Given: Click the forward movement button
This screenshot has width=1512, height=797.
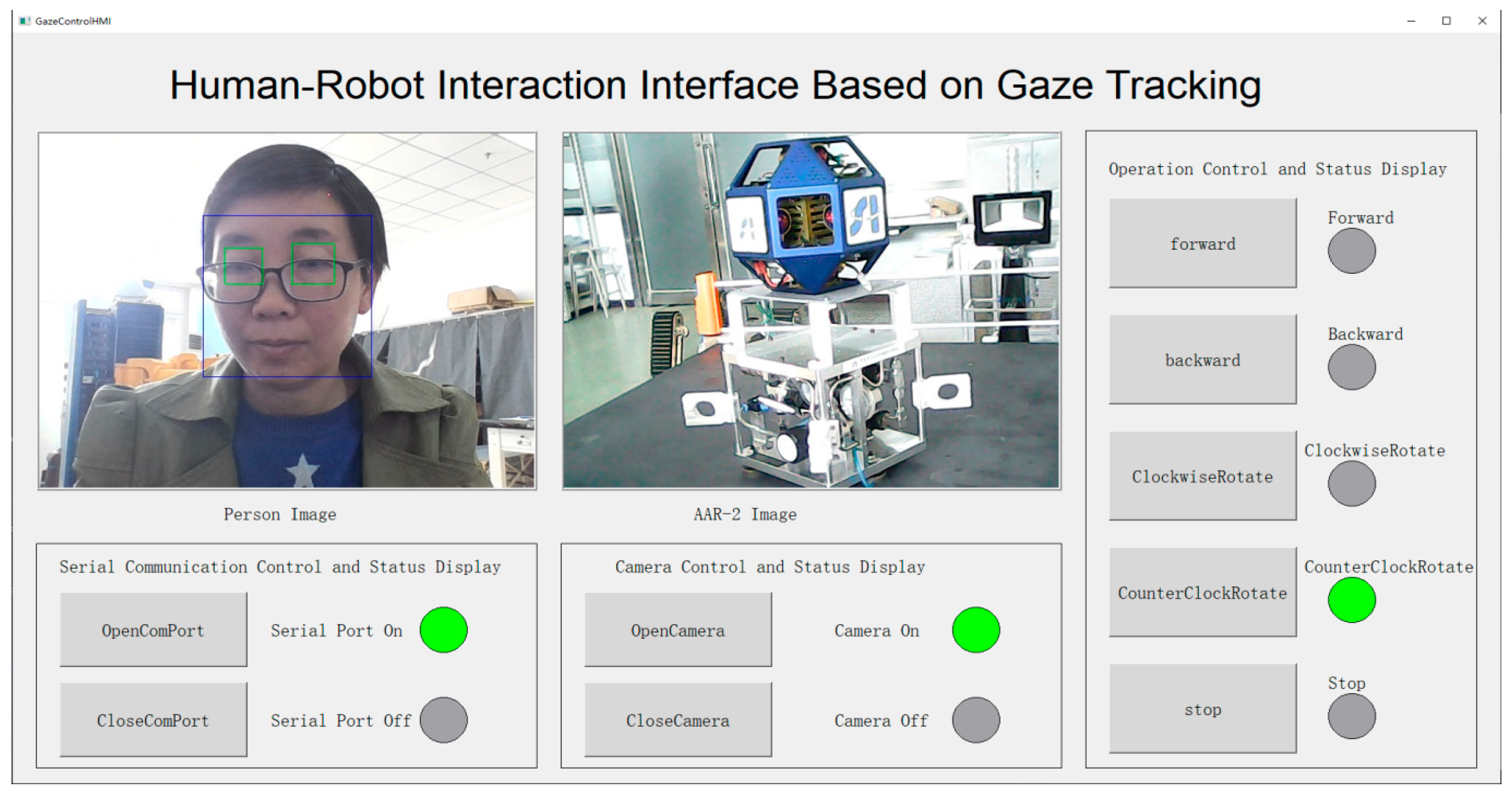Looking at the screenshot, I should 1202,243.
